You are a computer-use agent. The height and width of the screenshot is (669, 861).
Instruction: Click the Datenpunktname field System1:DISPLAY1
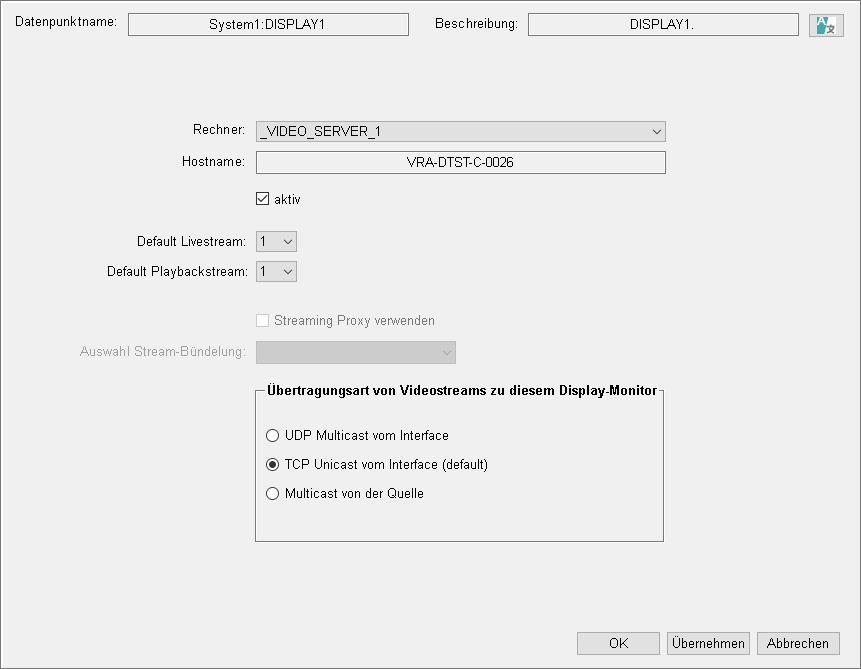[x=268, y=25]
